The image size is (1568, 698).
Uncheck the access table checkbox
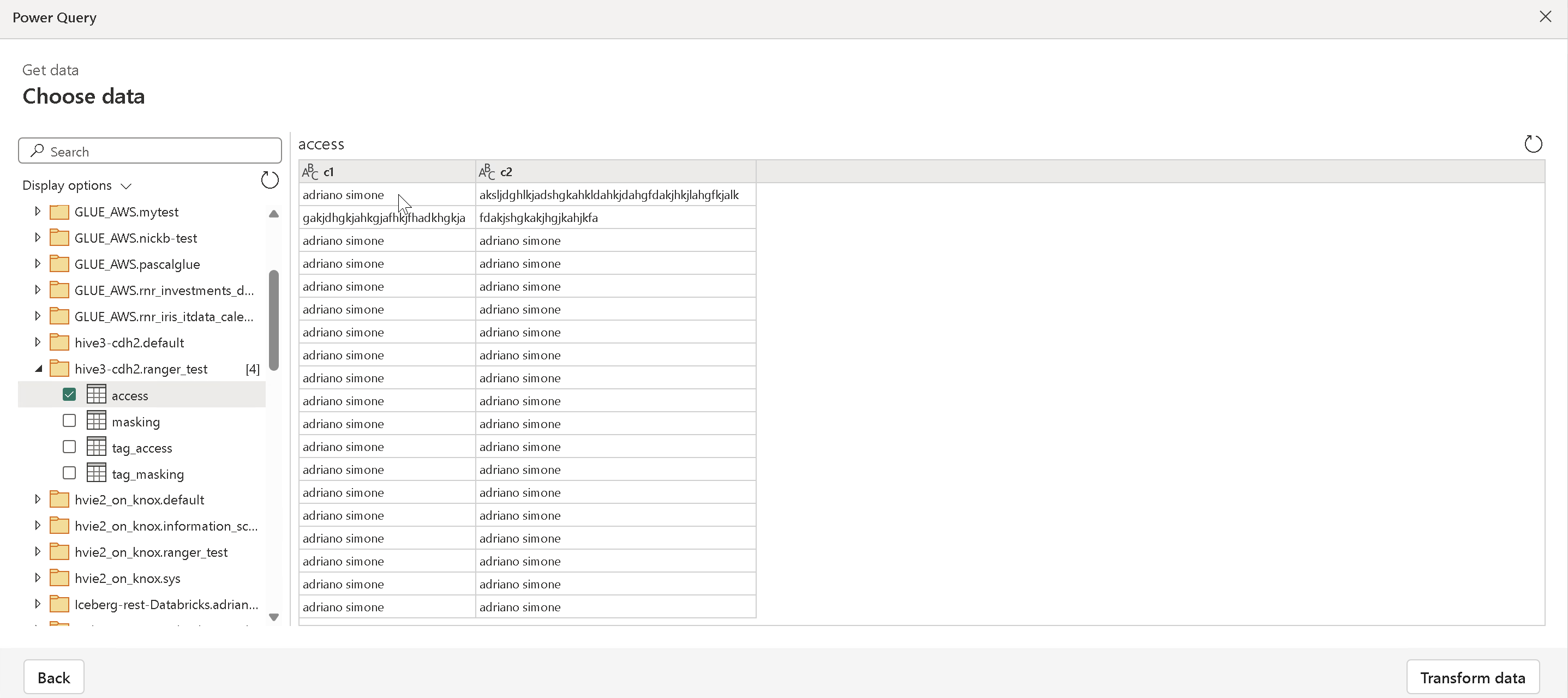pos(69,395)
